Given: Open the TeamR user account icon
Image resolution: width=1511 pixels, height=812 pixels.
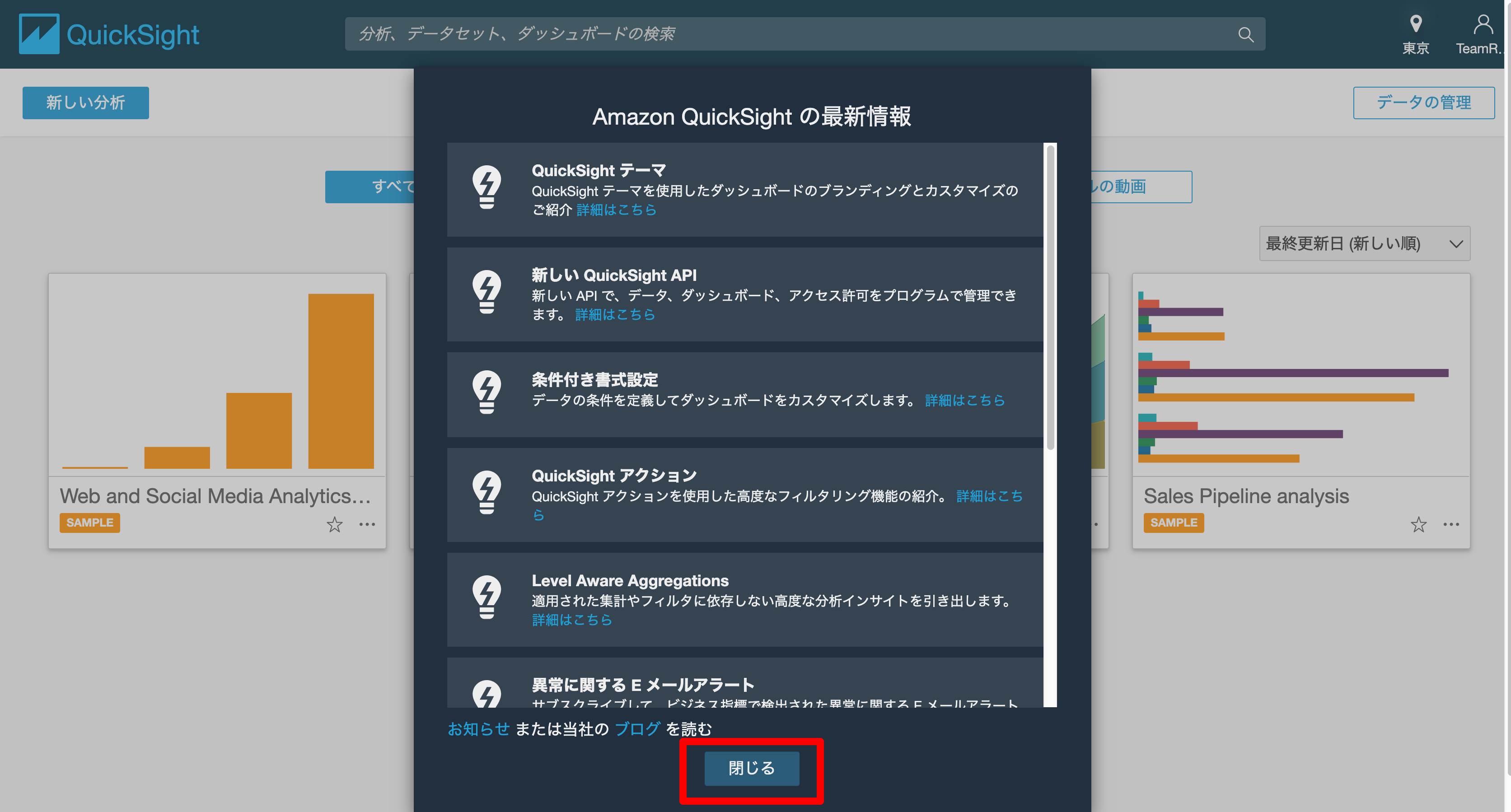Looking at the screenshot, I should tap(1483, 24).
